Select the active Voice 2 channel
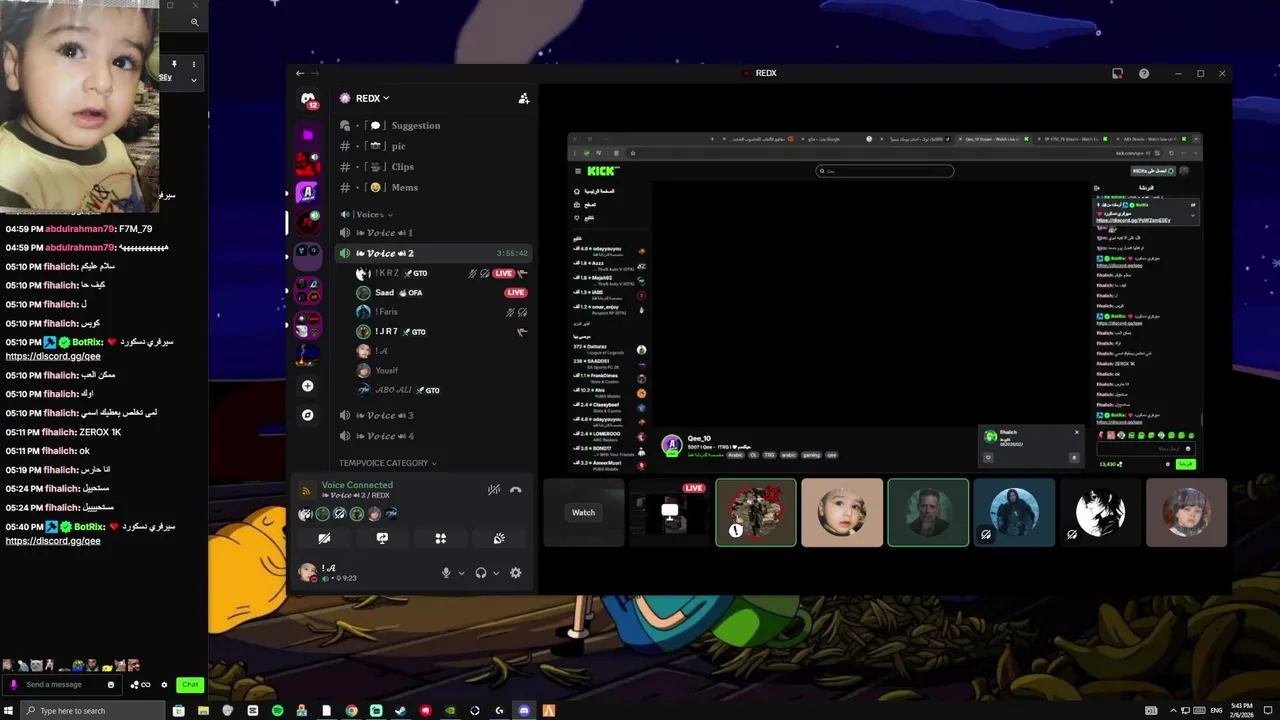The width and height of the screenshot is (1280, 720). coord(434,254)
